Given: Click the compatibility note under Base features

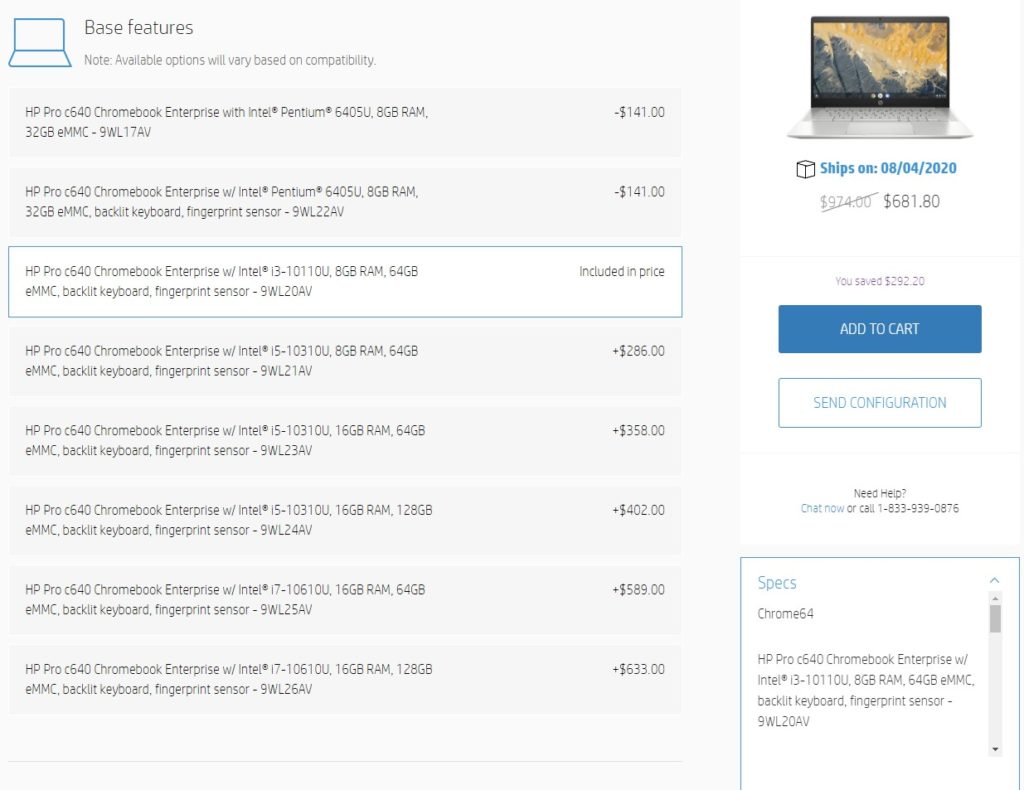Looking at the screenshot, I should [x=230, y=60].
